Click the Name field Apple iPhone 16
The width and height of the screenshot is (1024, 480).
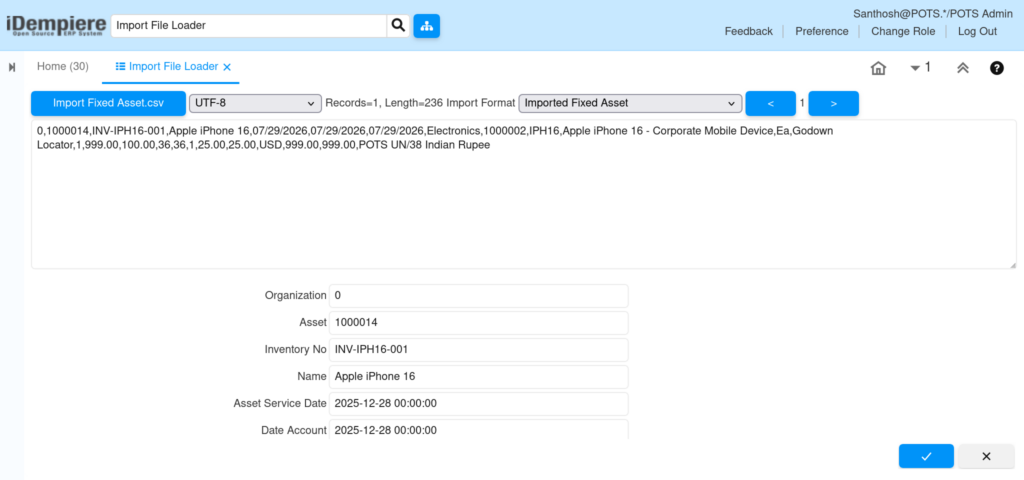tap(479, 377)
